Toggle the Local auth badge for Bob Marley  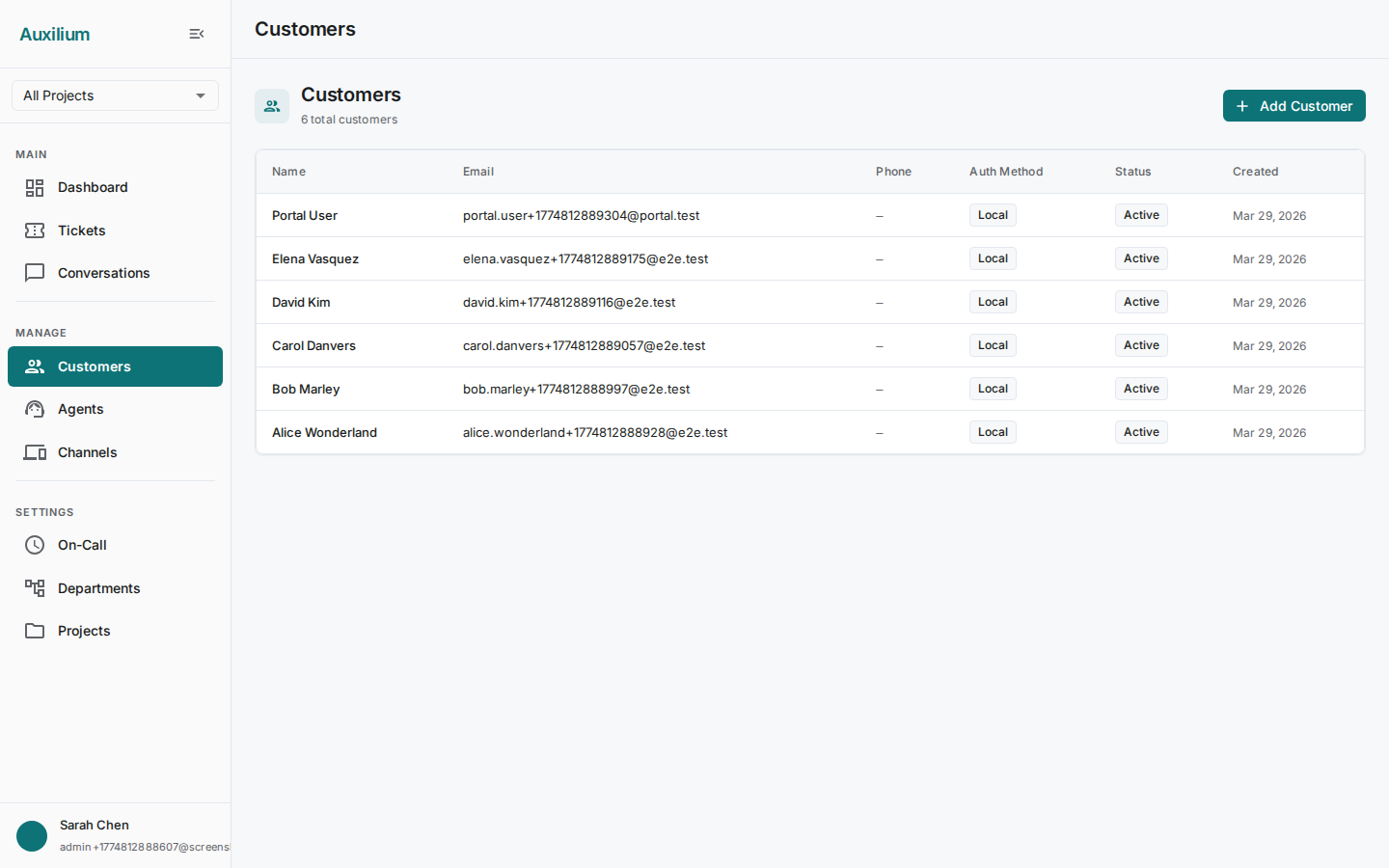[993, 388]
